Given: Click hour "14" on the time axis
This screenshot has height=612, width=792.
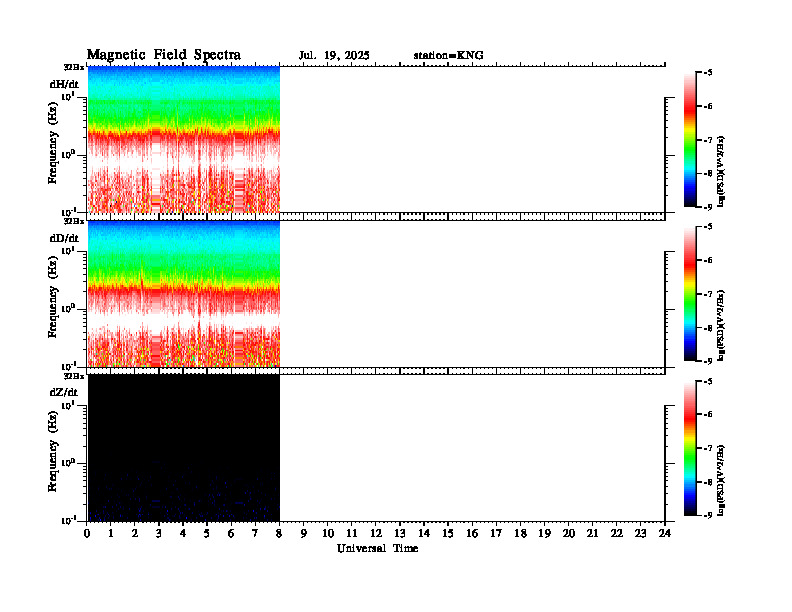Looking at the screenshot, I should click(424, 534).
